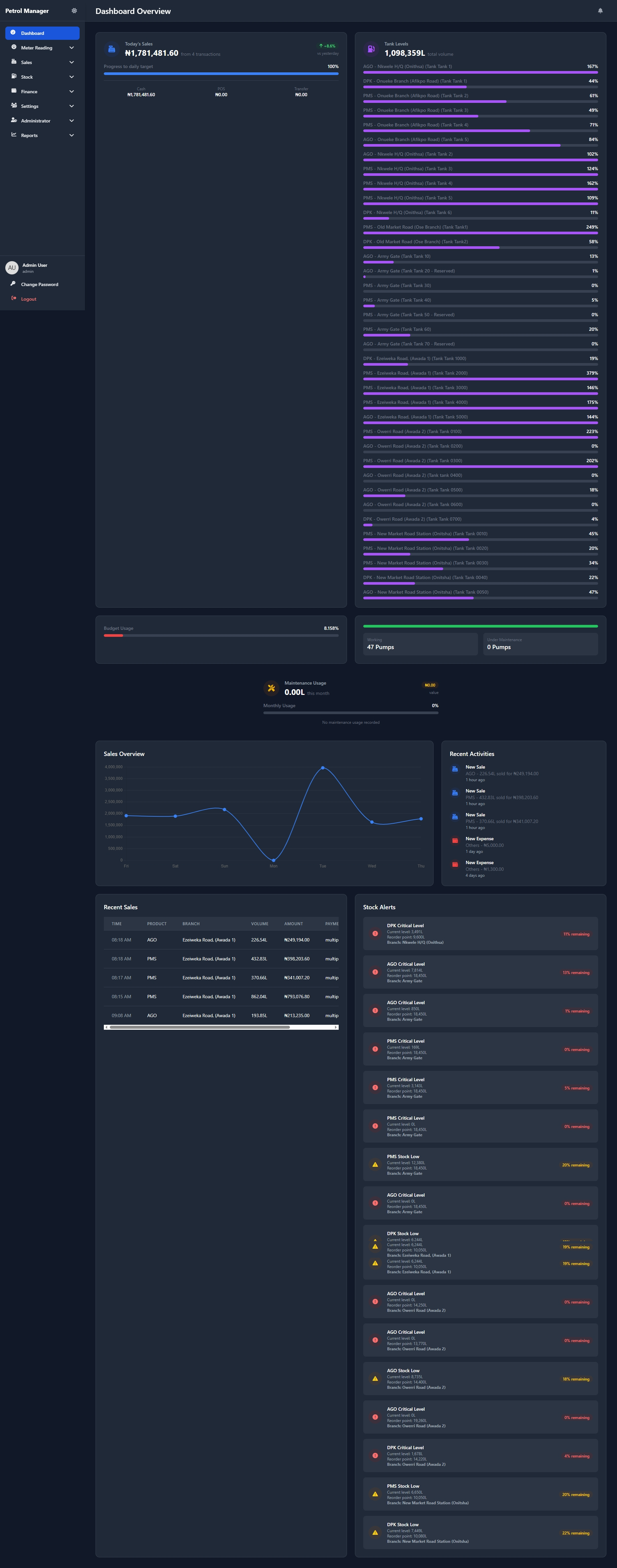Click the red Budget Usage bar
The width and height of the screenshot is (617, 1568).
coord(113,635)
